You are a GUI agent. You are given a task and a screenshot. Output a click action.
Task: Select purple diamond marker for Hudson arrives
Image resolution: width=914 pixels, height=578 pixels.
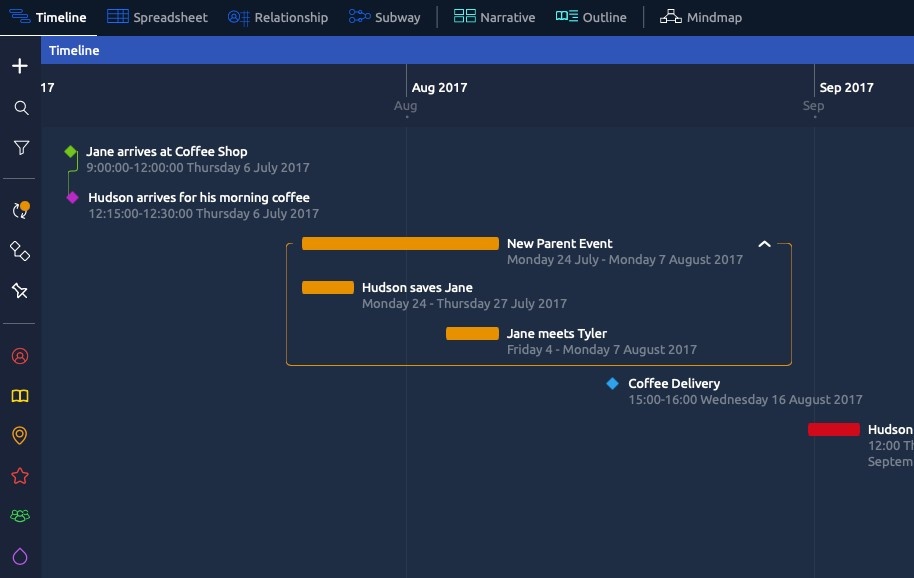(x=72, y=198)
